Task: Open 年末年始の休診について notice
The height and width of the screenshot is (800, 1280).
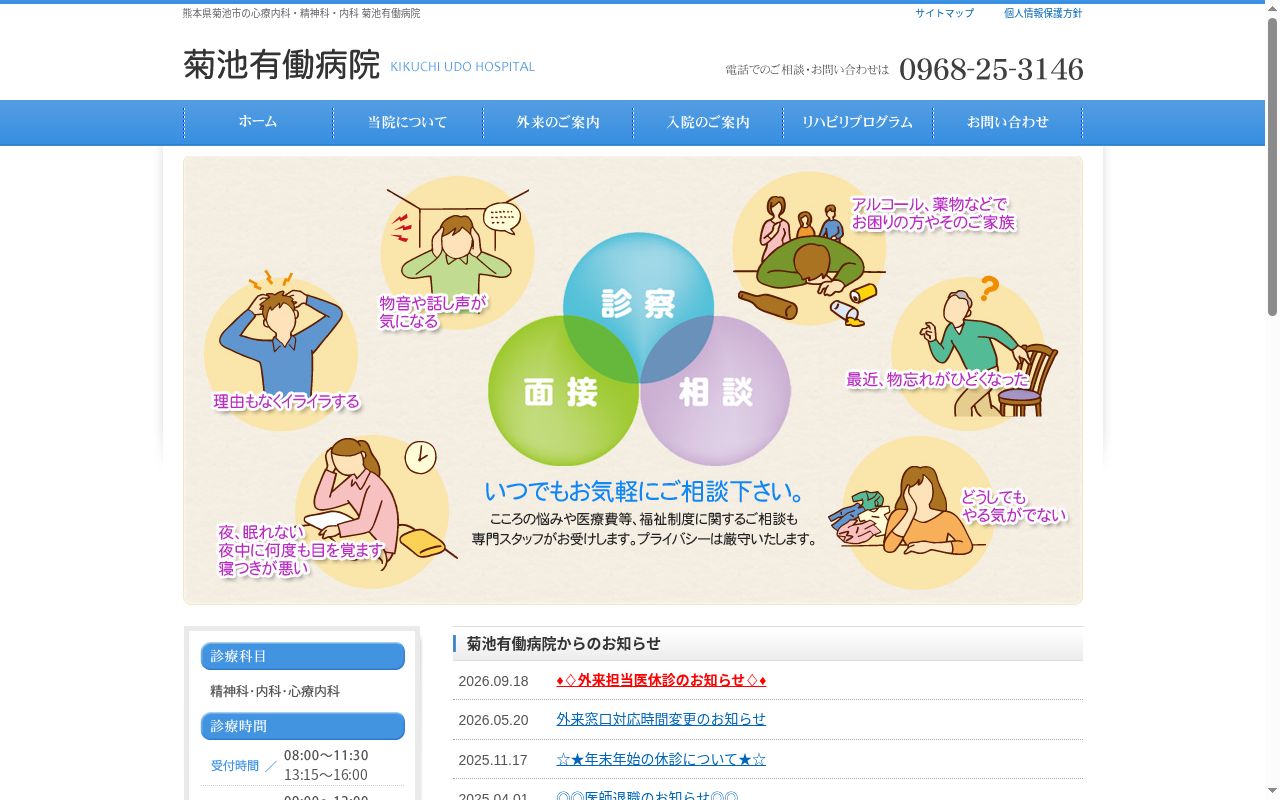Action: (x=661, y=760)
